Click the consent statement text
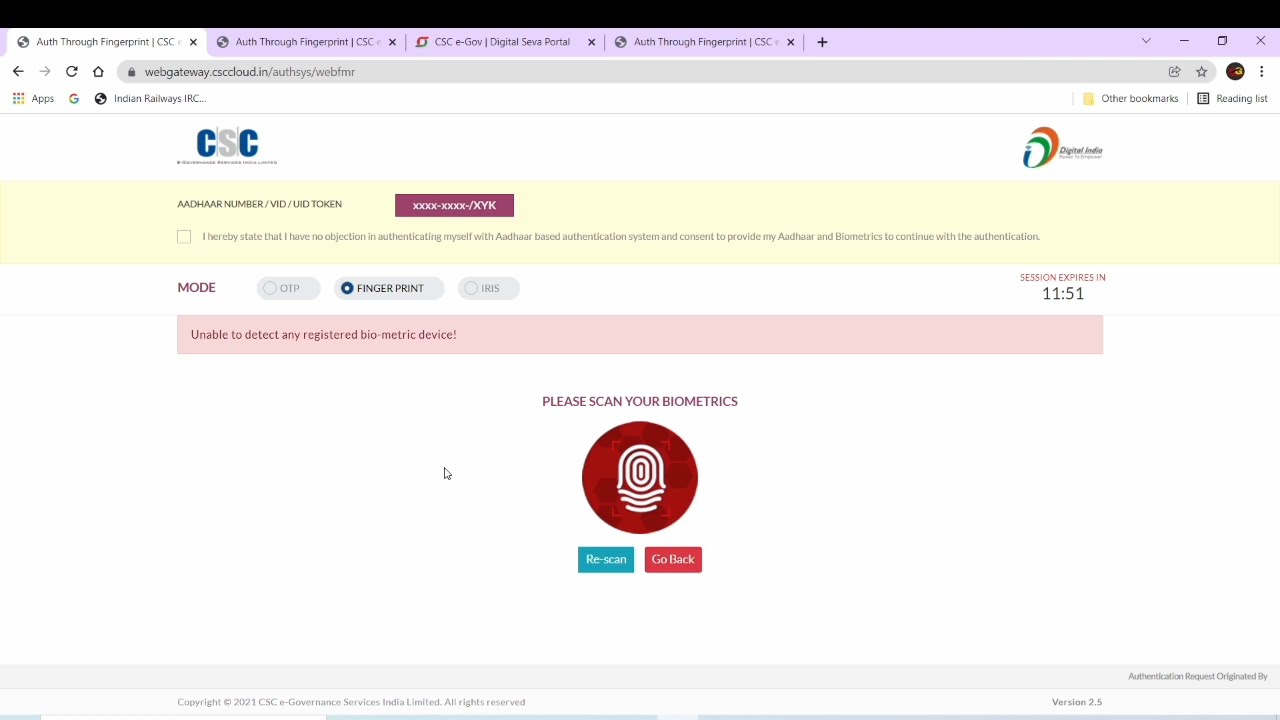The height and width of the screenshot is (720, 1280). click(x=621, y=237)
